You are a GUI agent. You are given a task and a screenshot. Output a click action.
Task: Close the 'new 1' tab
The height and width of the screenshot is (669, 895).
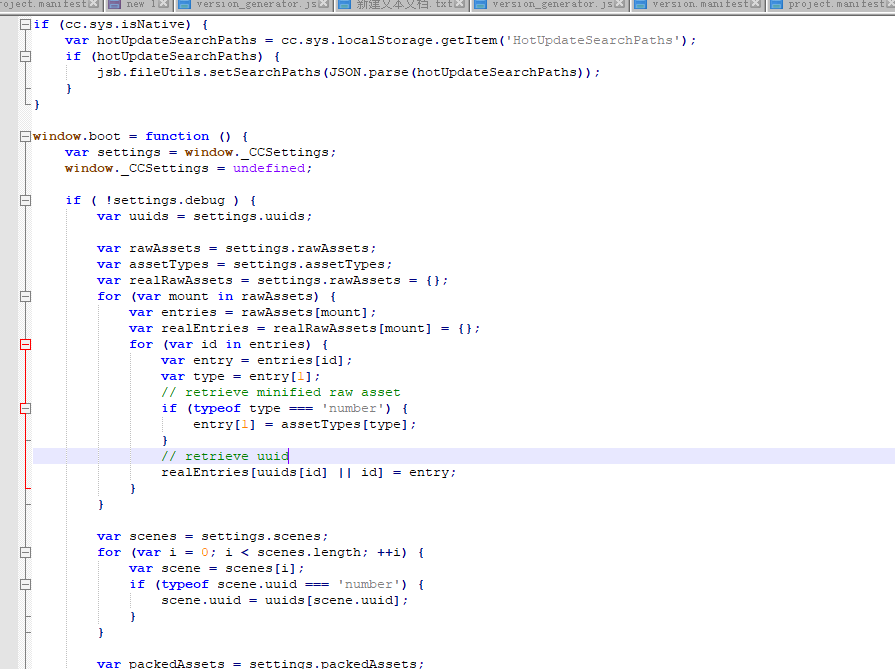tap(163, 4)
